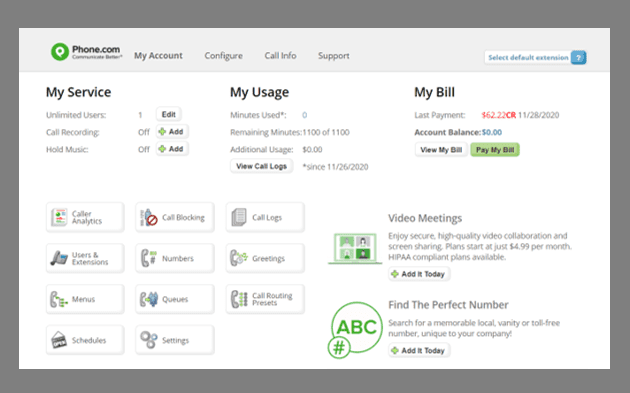Open the My Account menu

(158, 55)
